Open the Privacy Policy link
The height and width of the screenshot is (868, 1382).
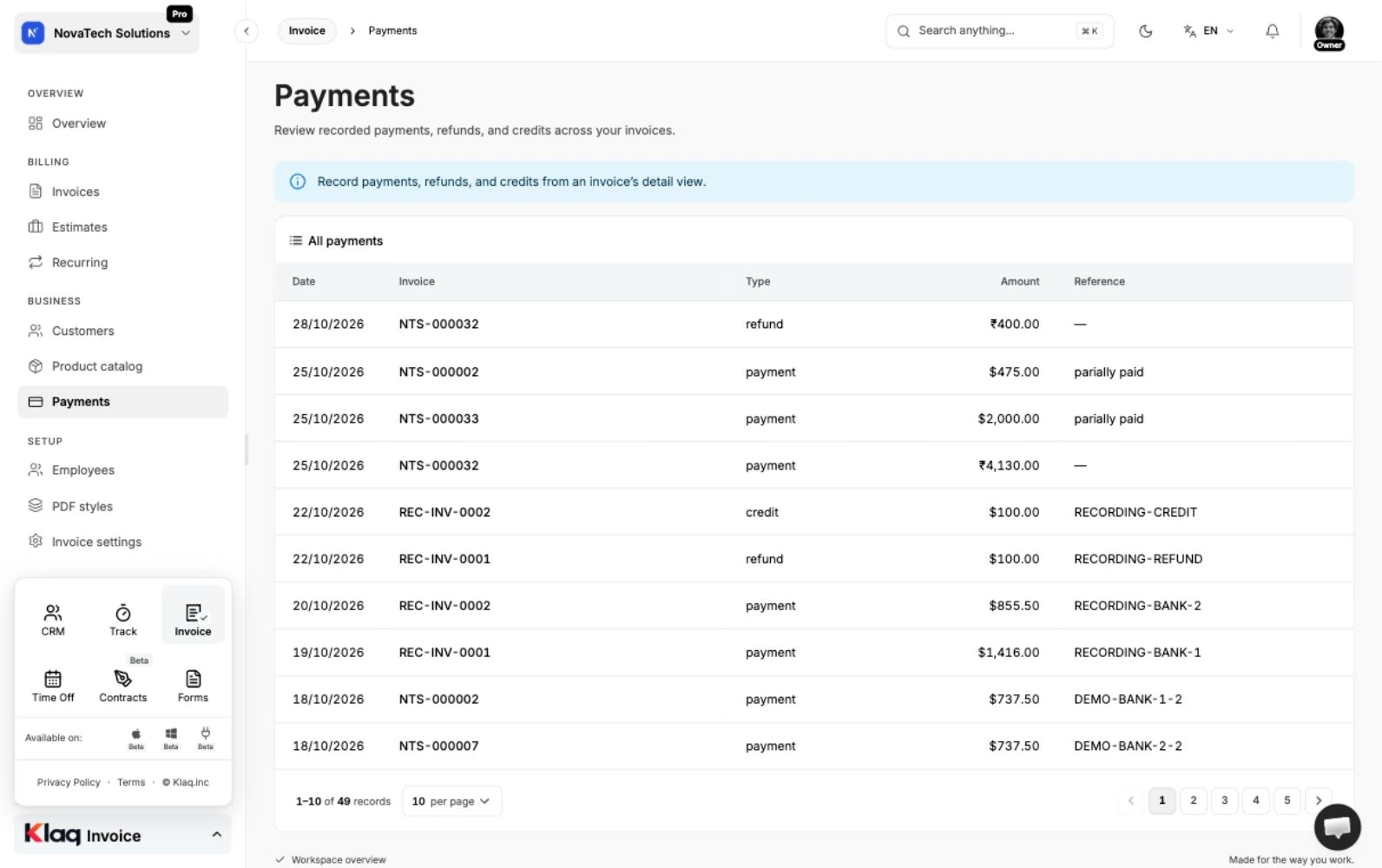coord(69,782)
